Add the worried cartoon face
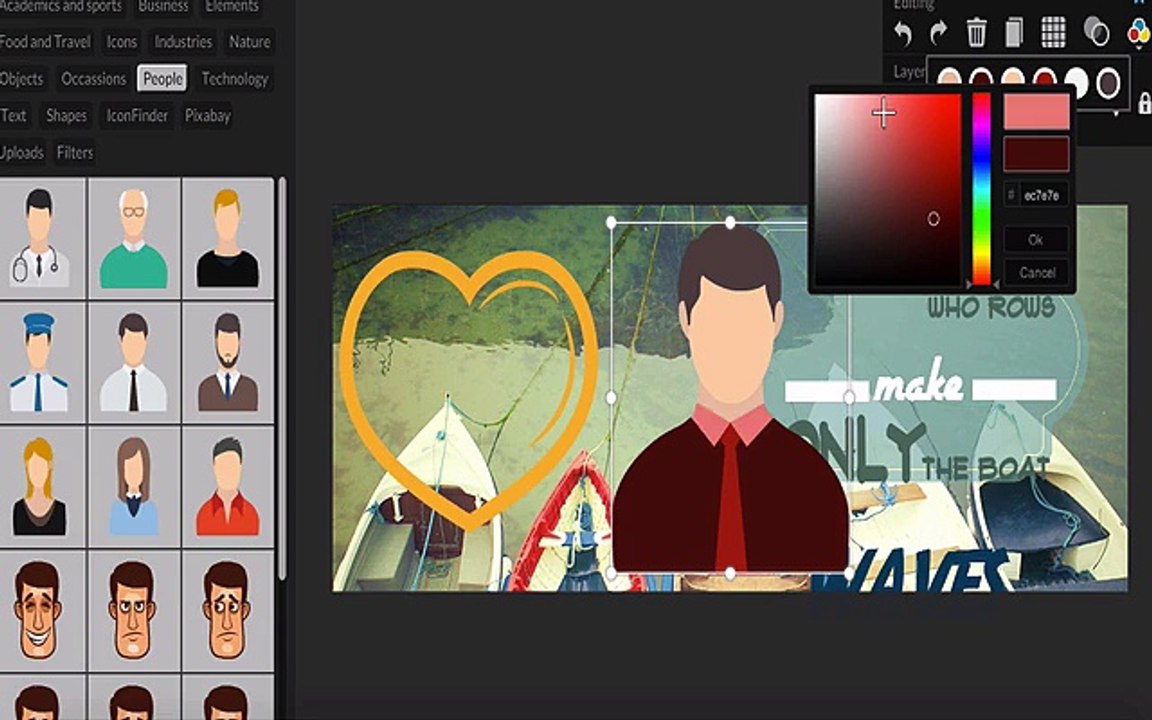 coord(228,611)
